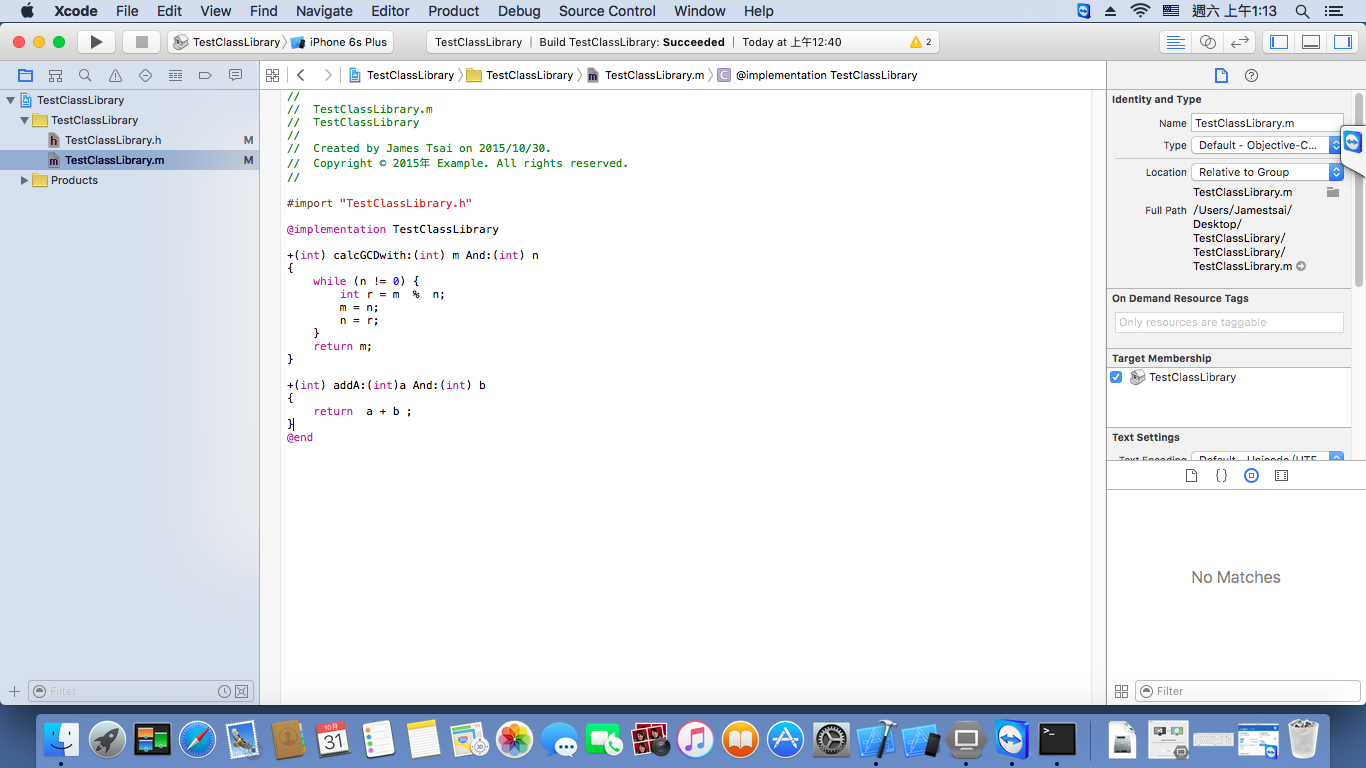1366x768 pixels.
Task: Open the Breakpoint navigator
Action: [x=205, y=75]
